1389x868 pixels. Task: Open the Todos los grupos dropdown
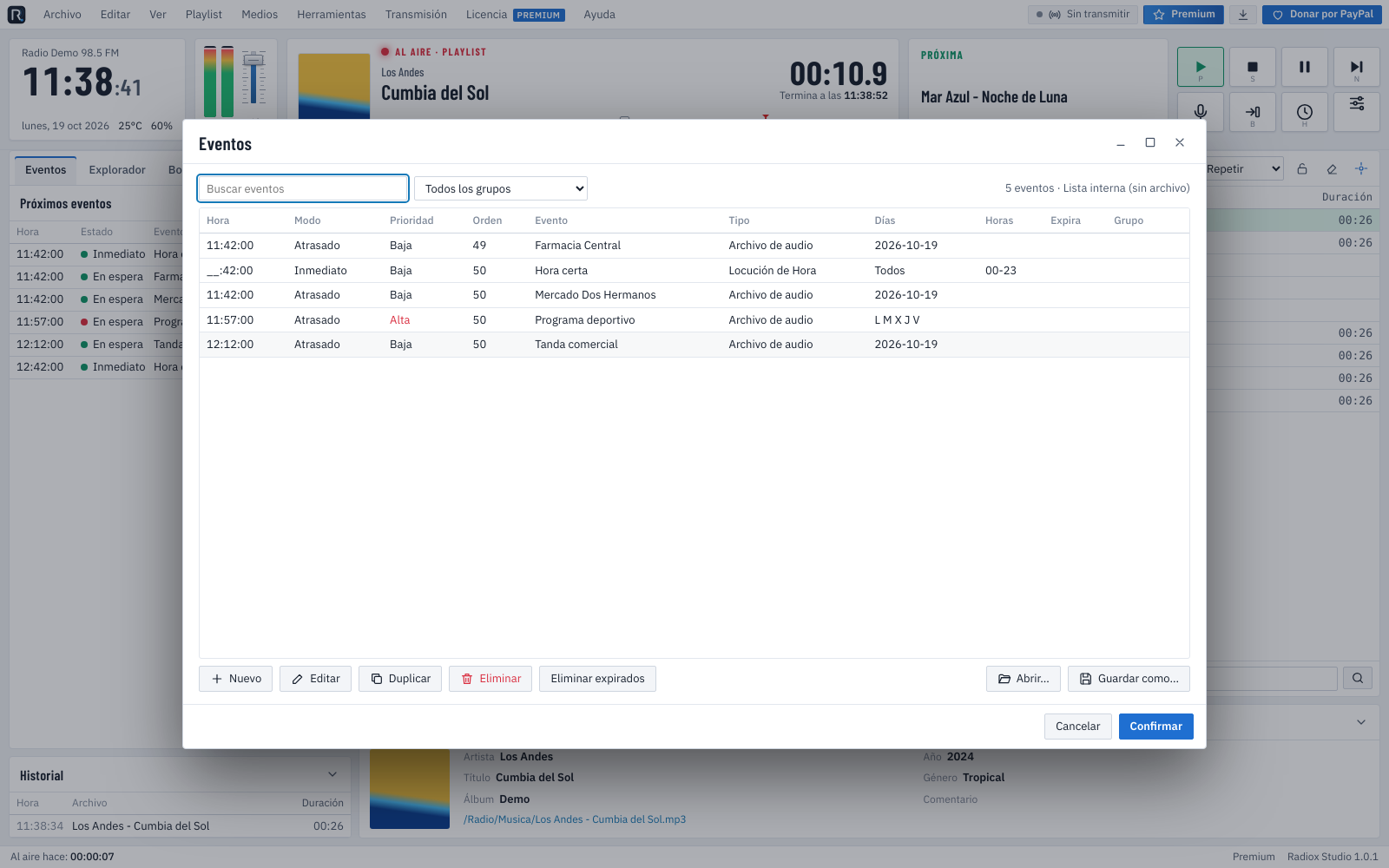click(501, 188)
